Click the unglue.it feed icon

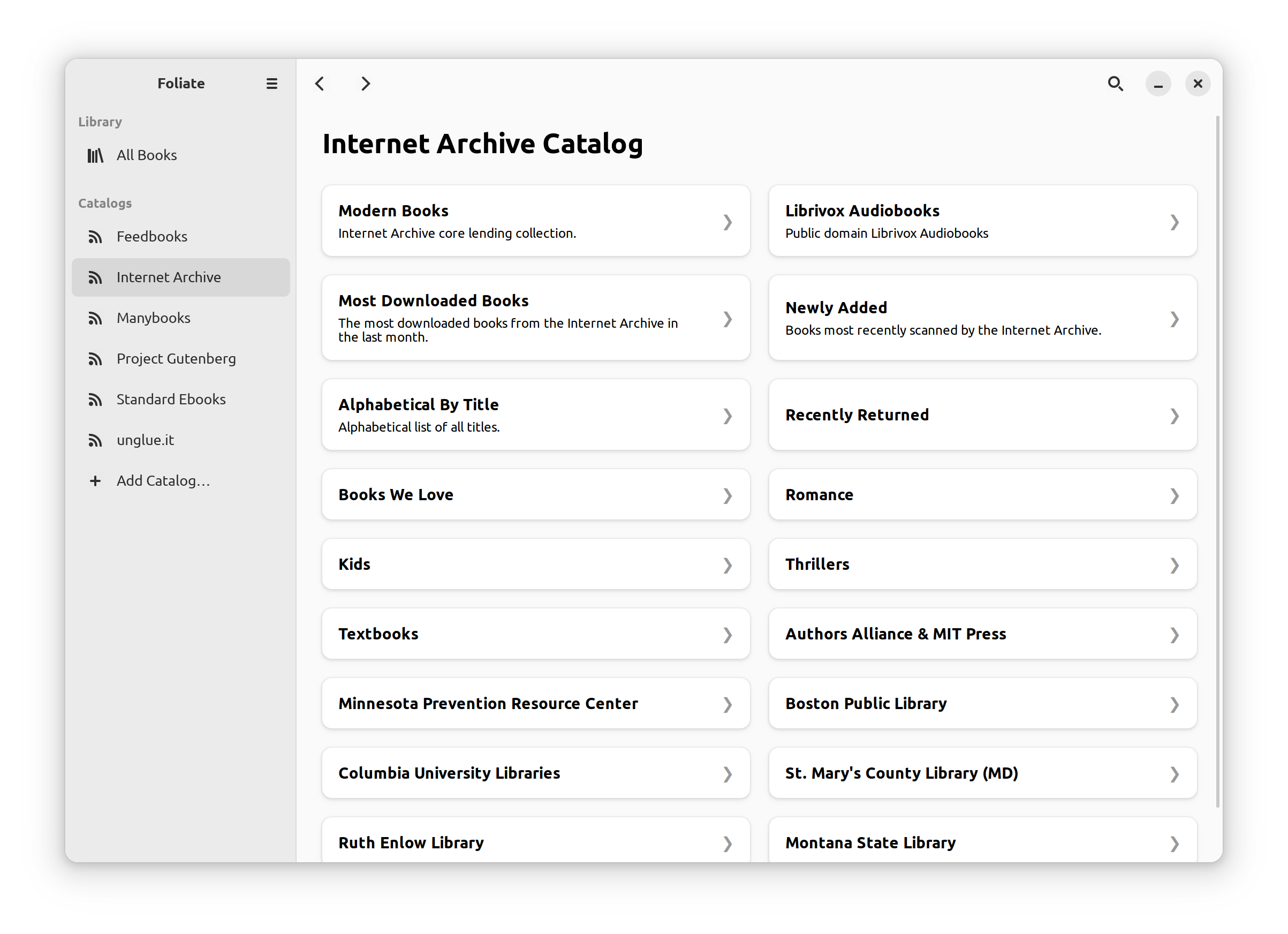tap(94, 440)
